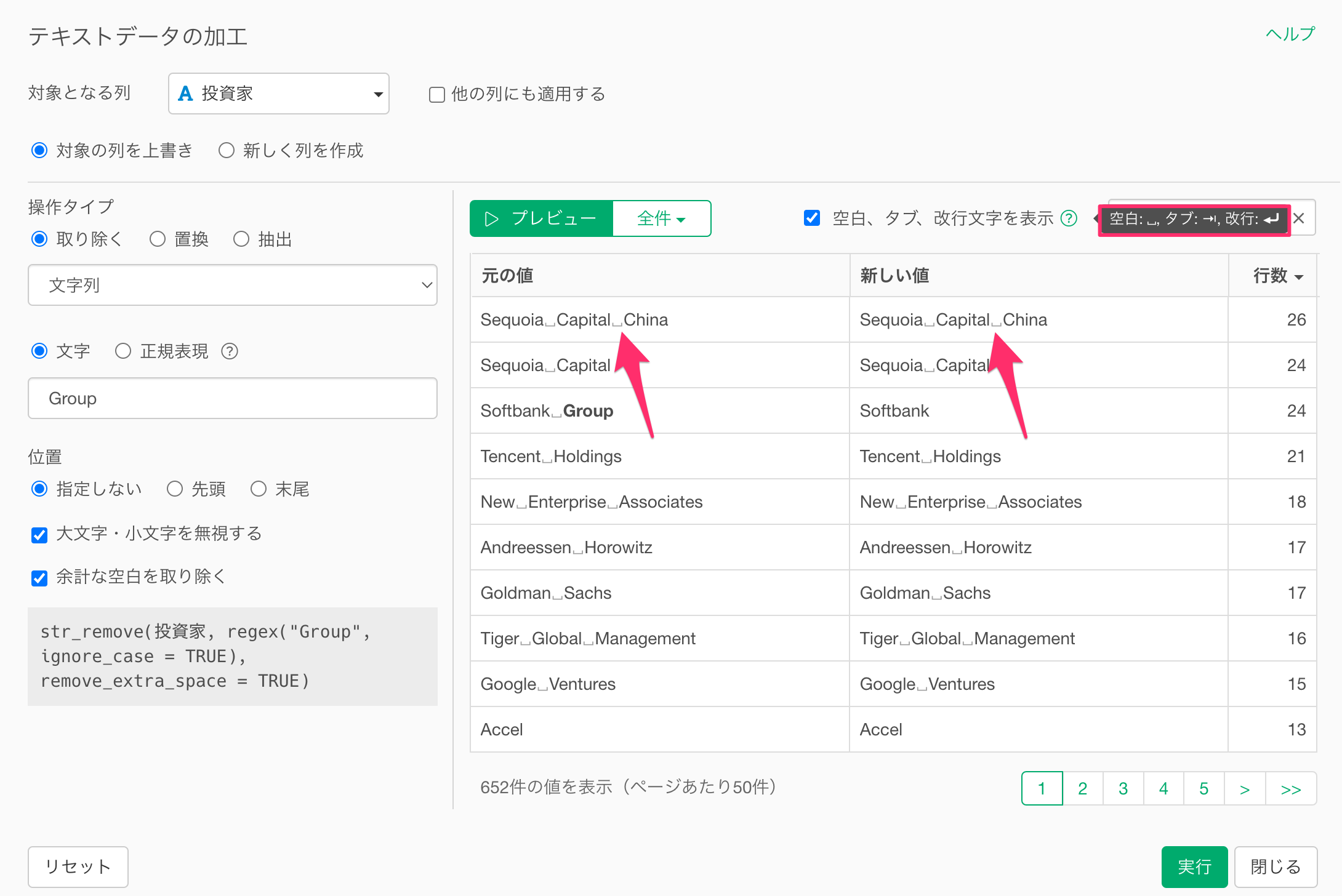Go to page 4
Image resolution: width=1342 pixels, height=896 pixels.
tap(1163, 788)
